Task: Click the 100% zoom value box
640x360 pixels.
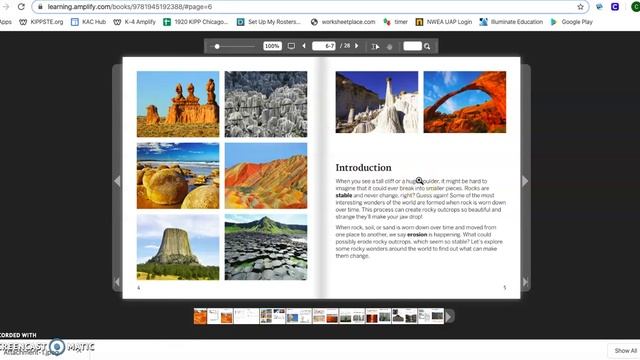Action: click(272, 46)
